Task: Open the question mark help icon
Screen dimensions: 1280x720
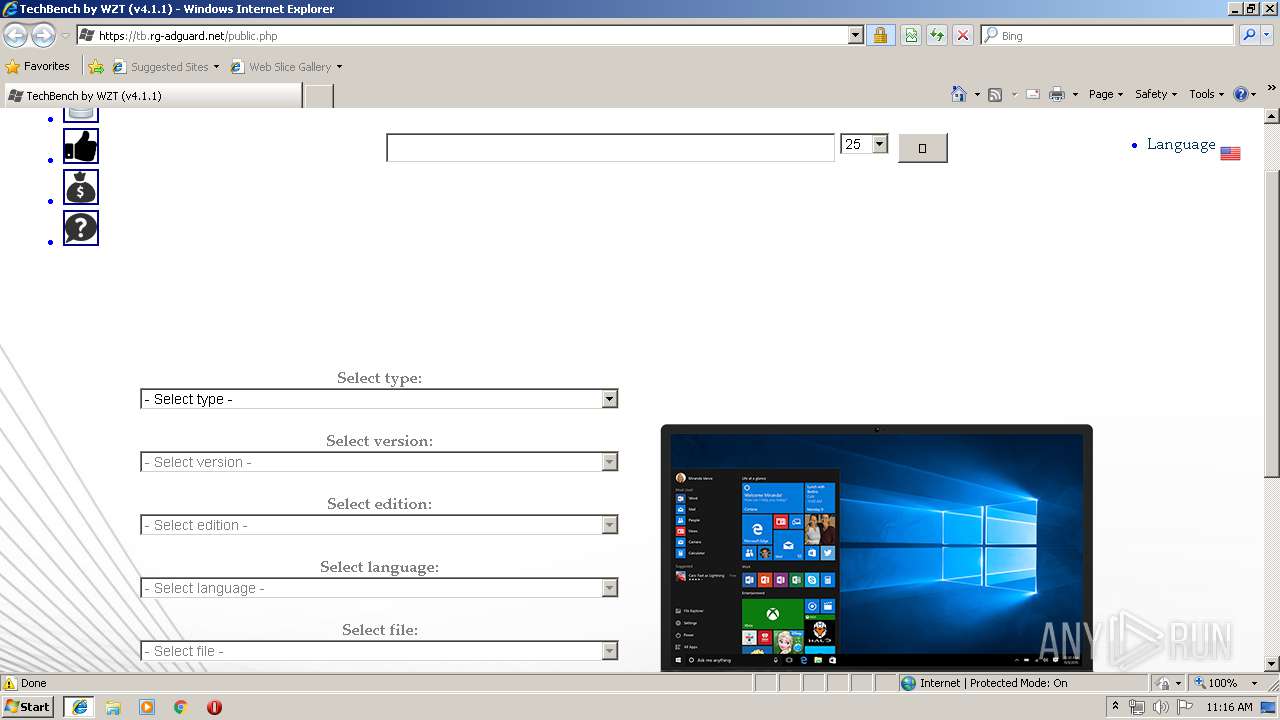Action: tap(81, 228)
